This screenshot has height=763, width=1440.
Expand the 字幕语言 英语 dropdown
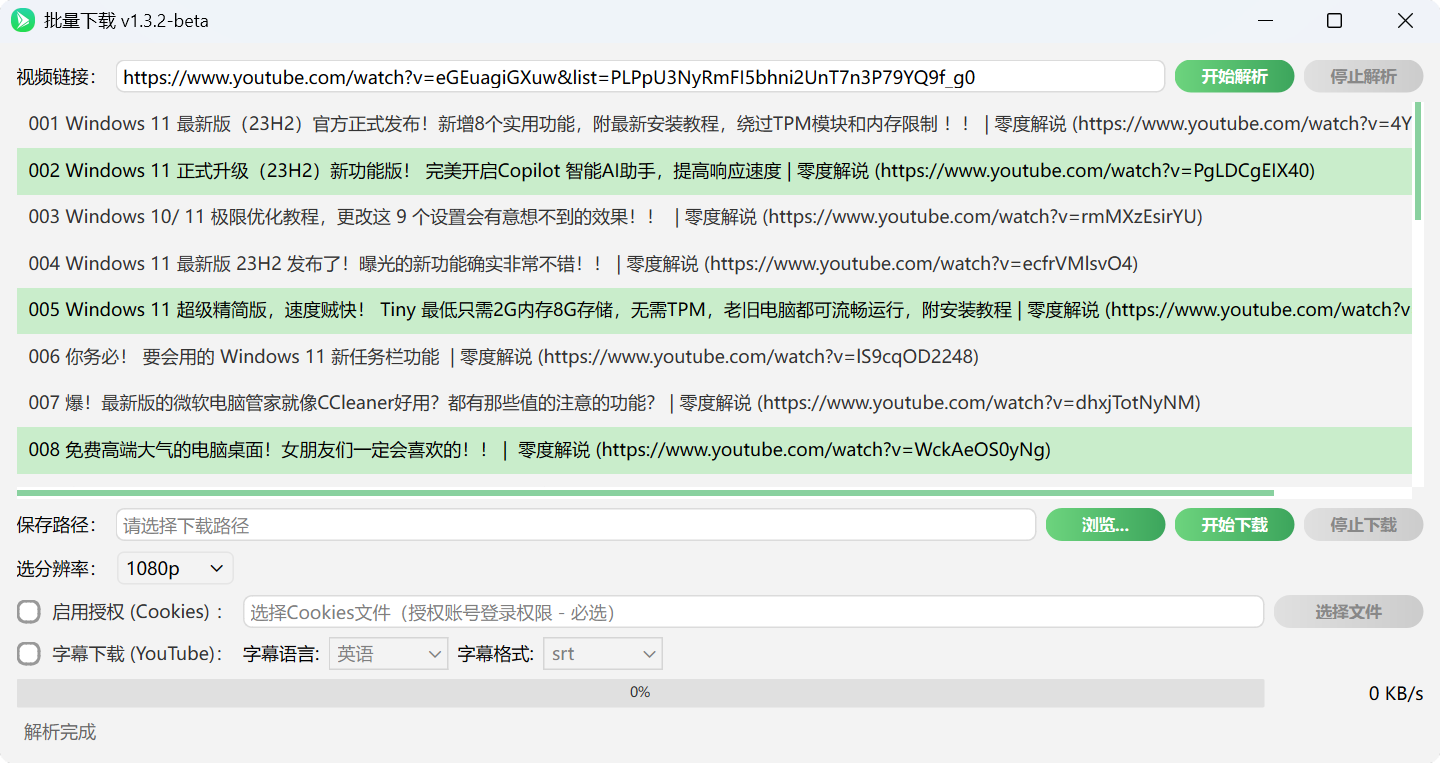coord(388,654)
